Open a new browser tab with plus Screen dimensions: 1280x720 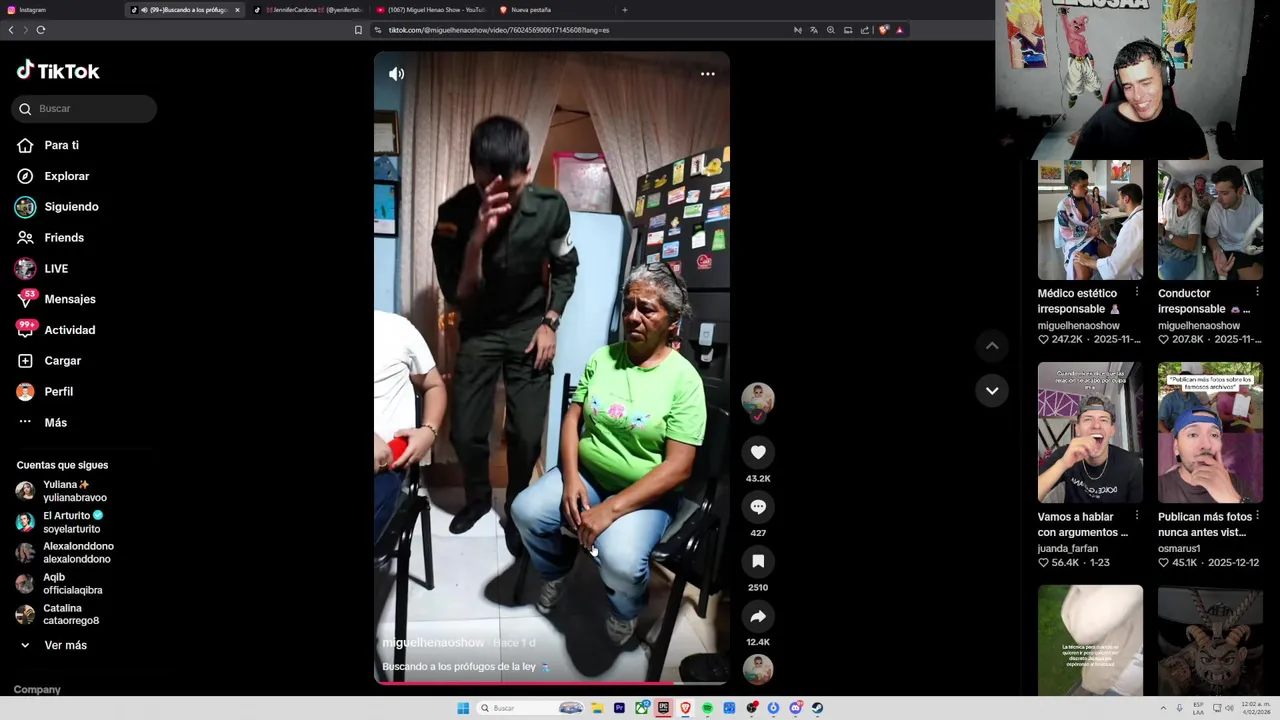point(625,10)
